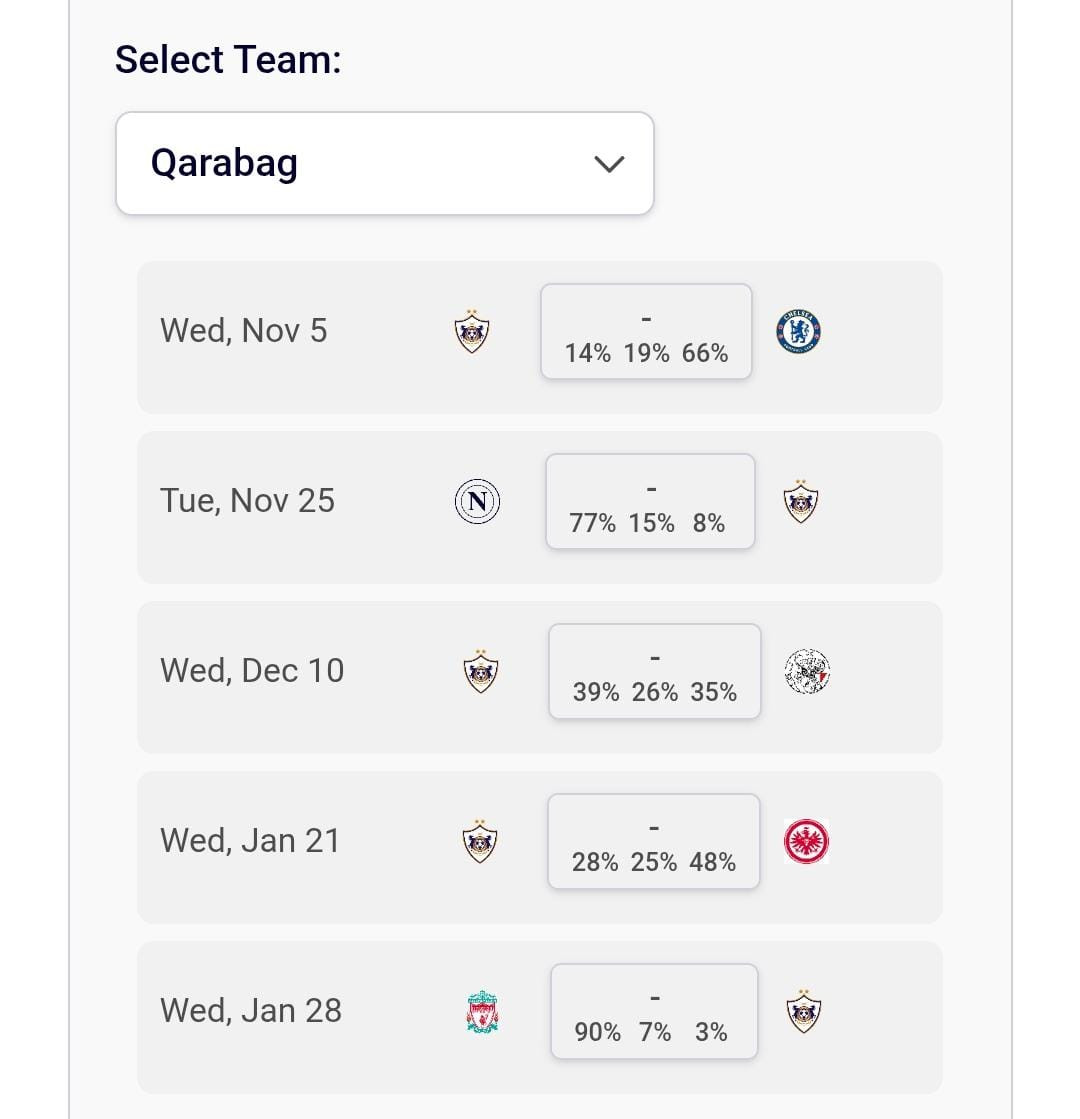
Task: Click Qarabag crest in Nov 5 match
Action: point(472,331)
